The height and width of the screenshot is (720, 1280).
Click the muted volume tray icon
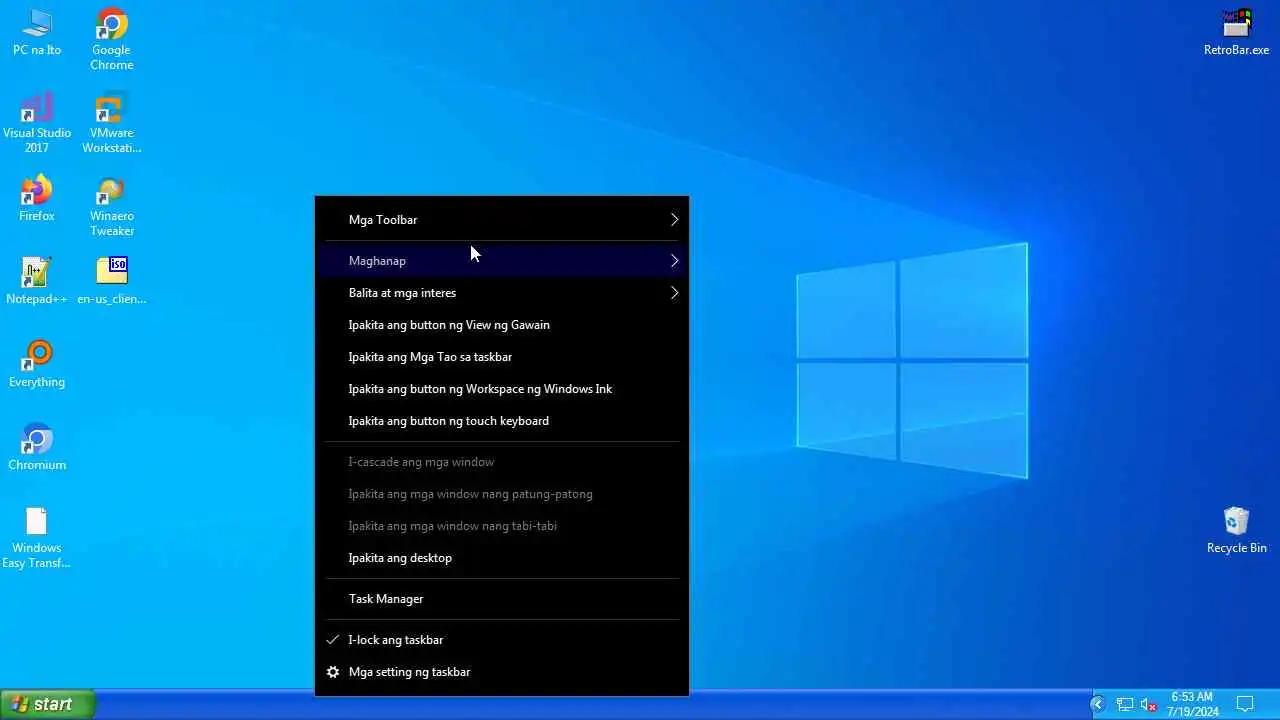coord(1149,705)
